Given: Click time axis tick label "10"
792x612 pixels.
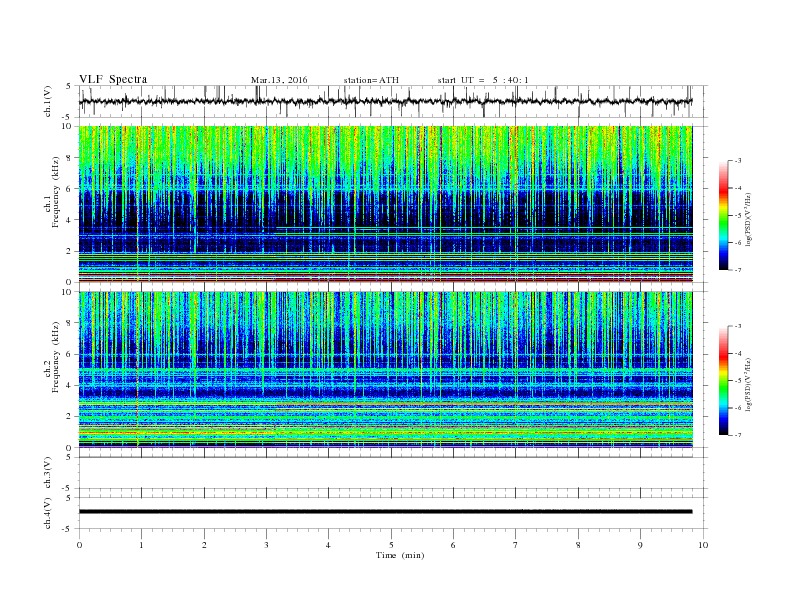Looking at the screenshot, I should click(x=703, y=545).
